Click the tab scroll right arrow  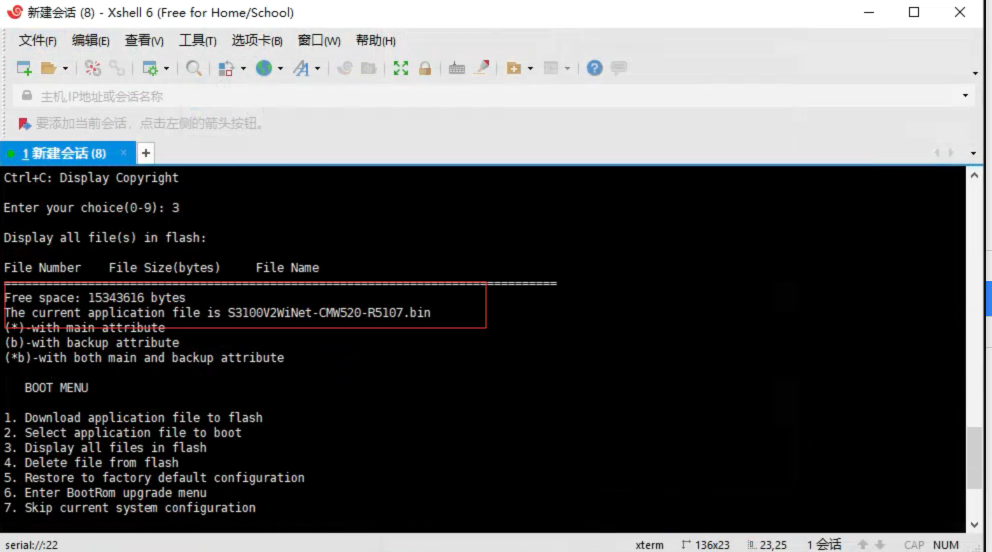951,153
